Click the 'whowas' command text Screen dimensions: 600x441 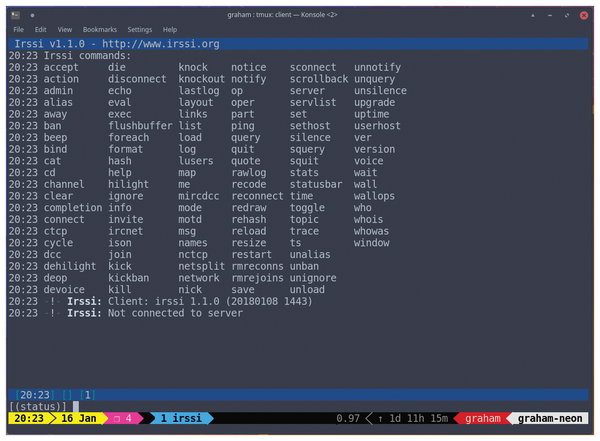(371, 231)
